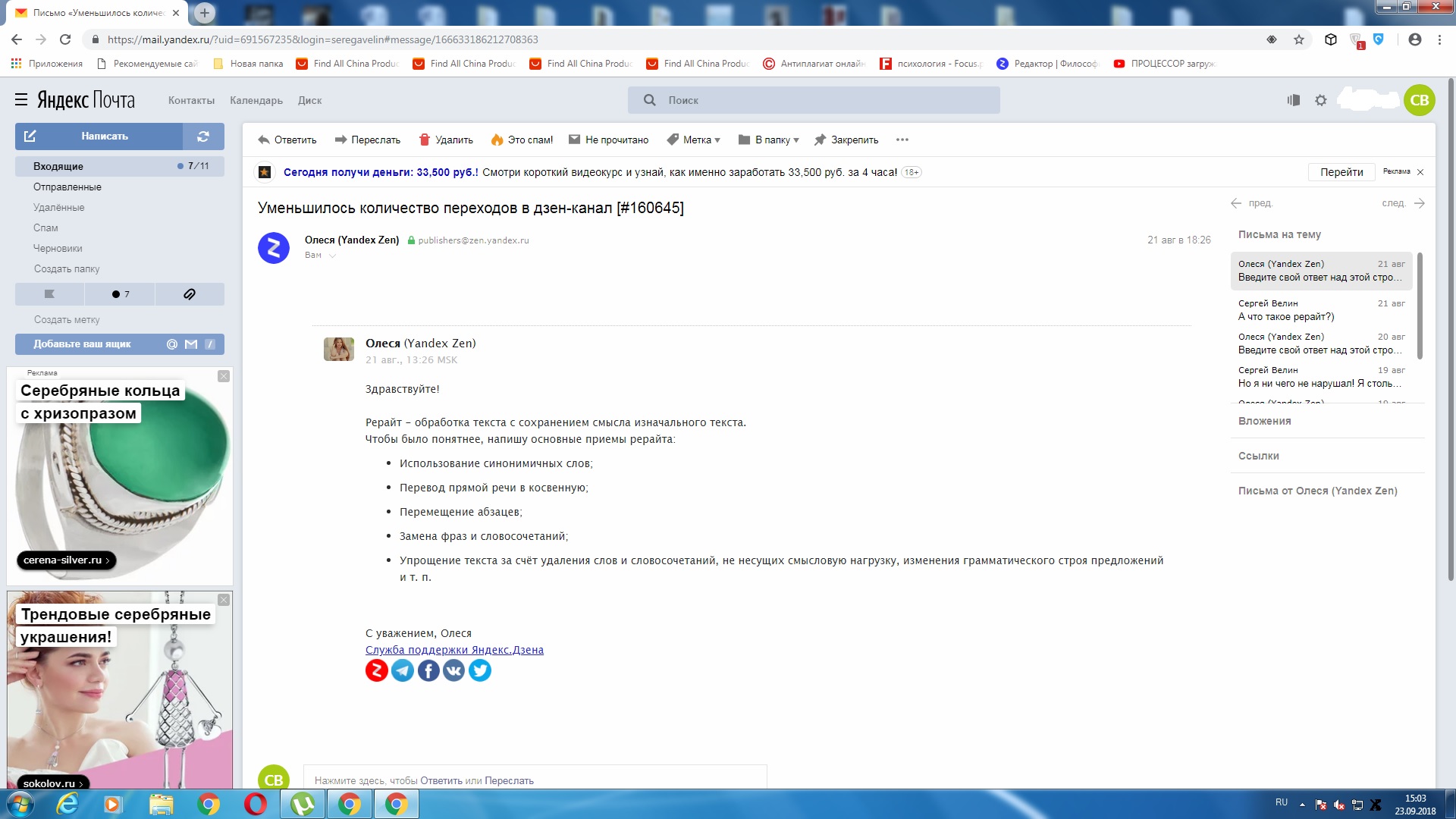Go to next message след.
The image size is (1456, 819).
pyautogui.click(x=1403, y=203)
